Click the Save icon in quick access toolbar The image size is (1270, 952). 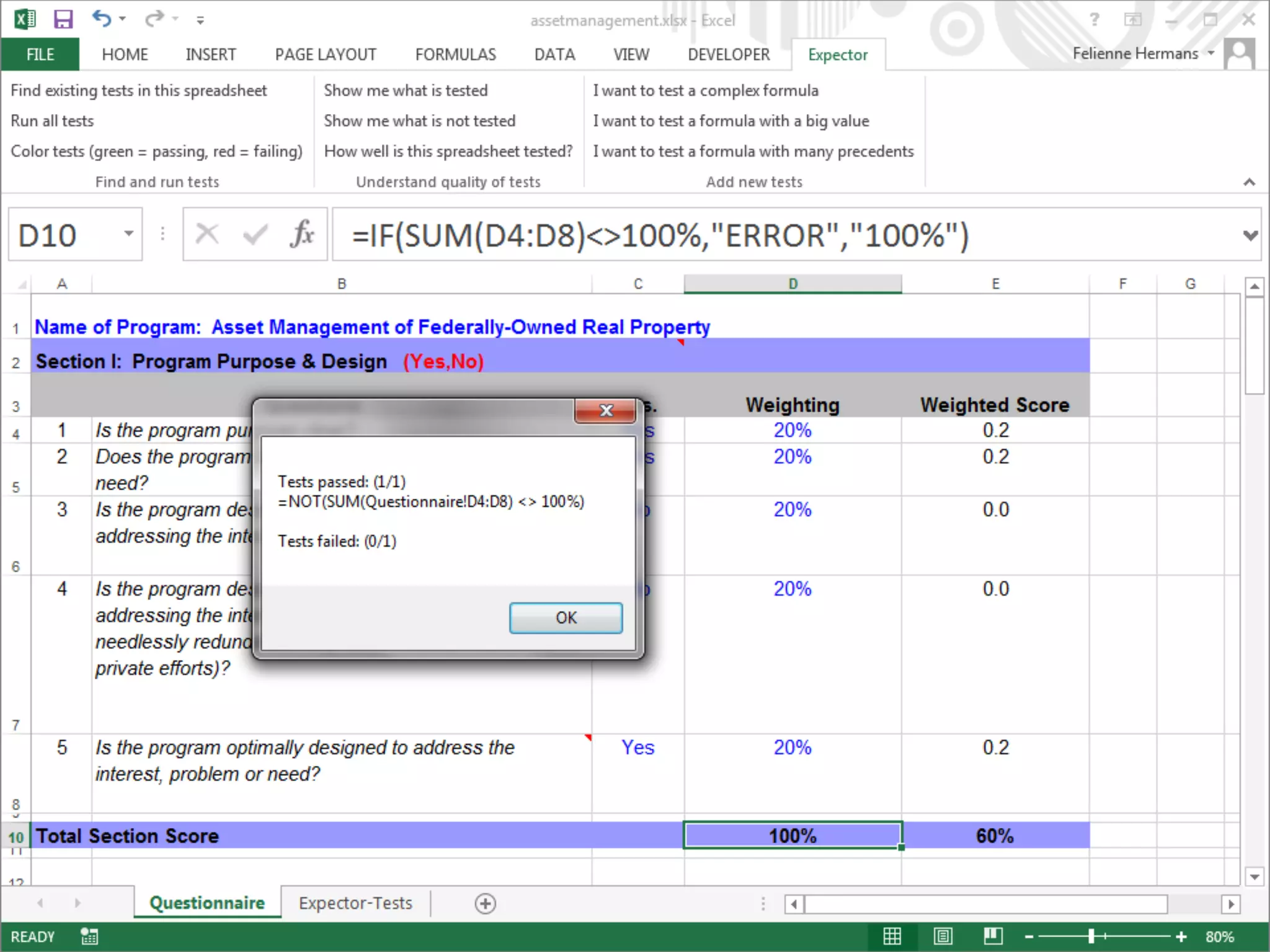coord(63,19)
